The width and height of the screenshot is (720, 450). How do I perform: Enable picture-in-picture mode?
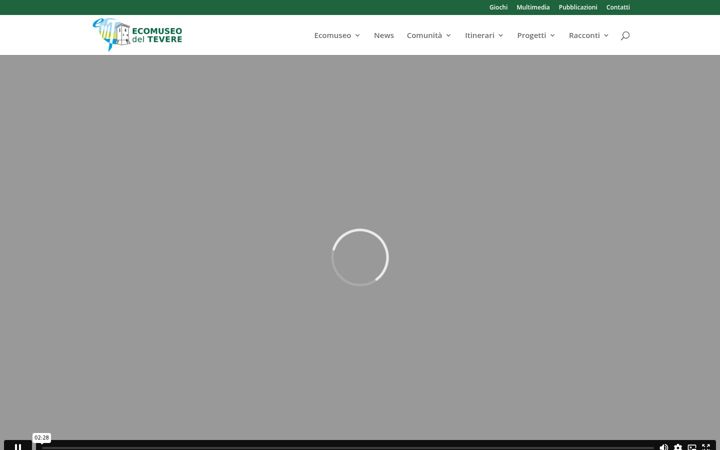[x=692, y=447]
